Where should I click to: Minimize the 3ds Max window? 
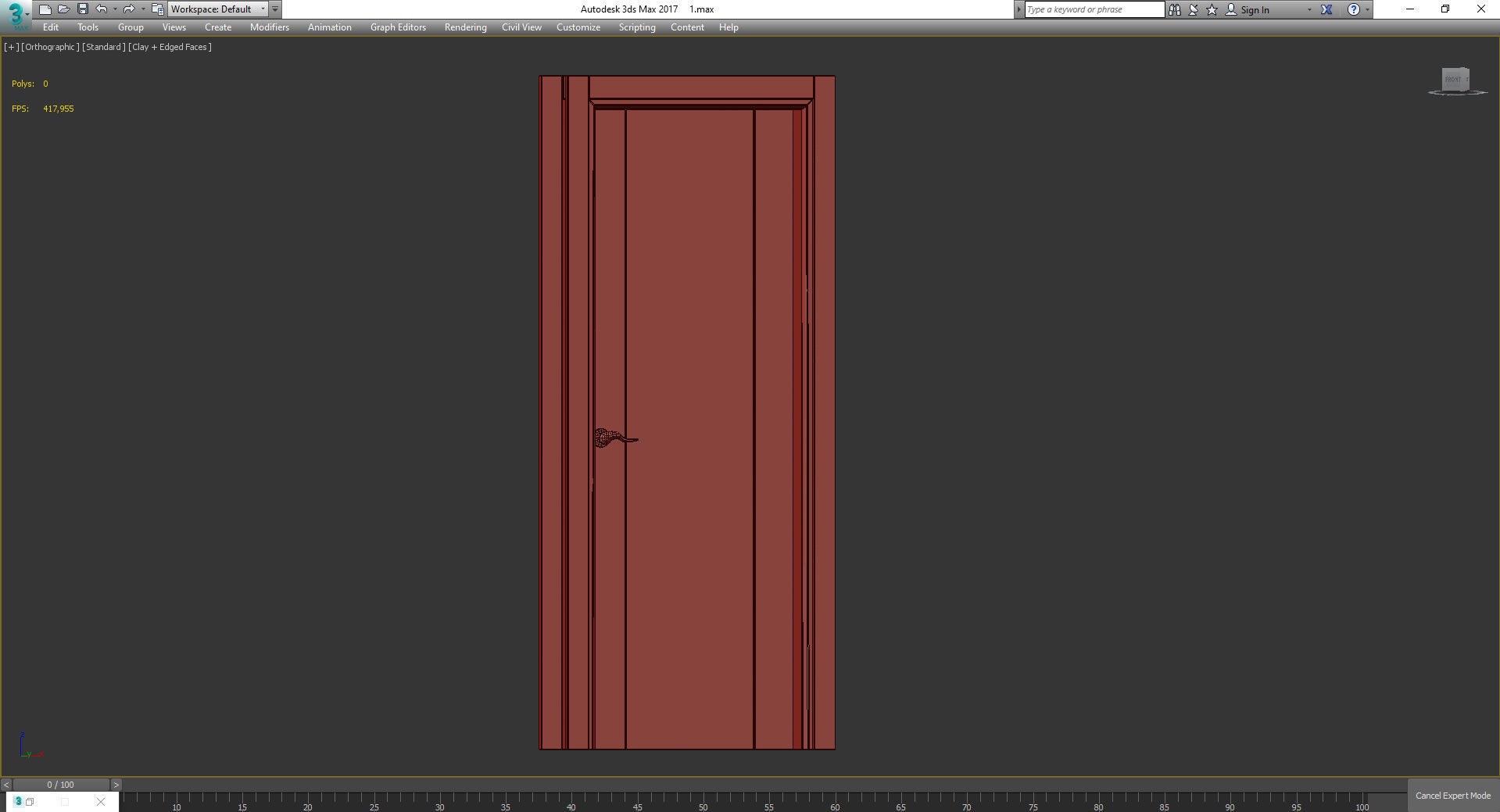1409,9
